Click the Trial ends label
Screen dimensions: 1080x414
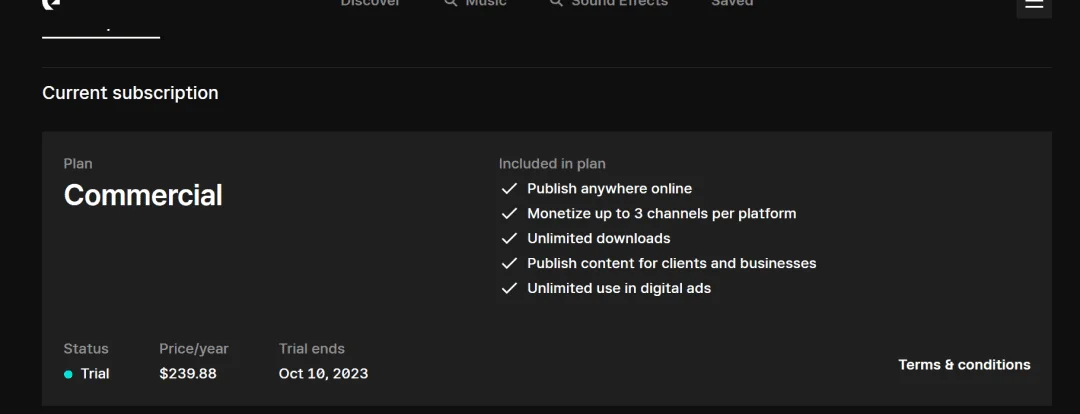coord(312,349)
